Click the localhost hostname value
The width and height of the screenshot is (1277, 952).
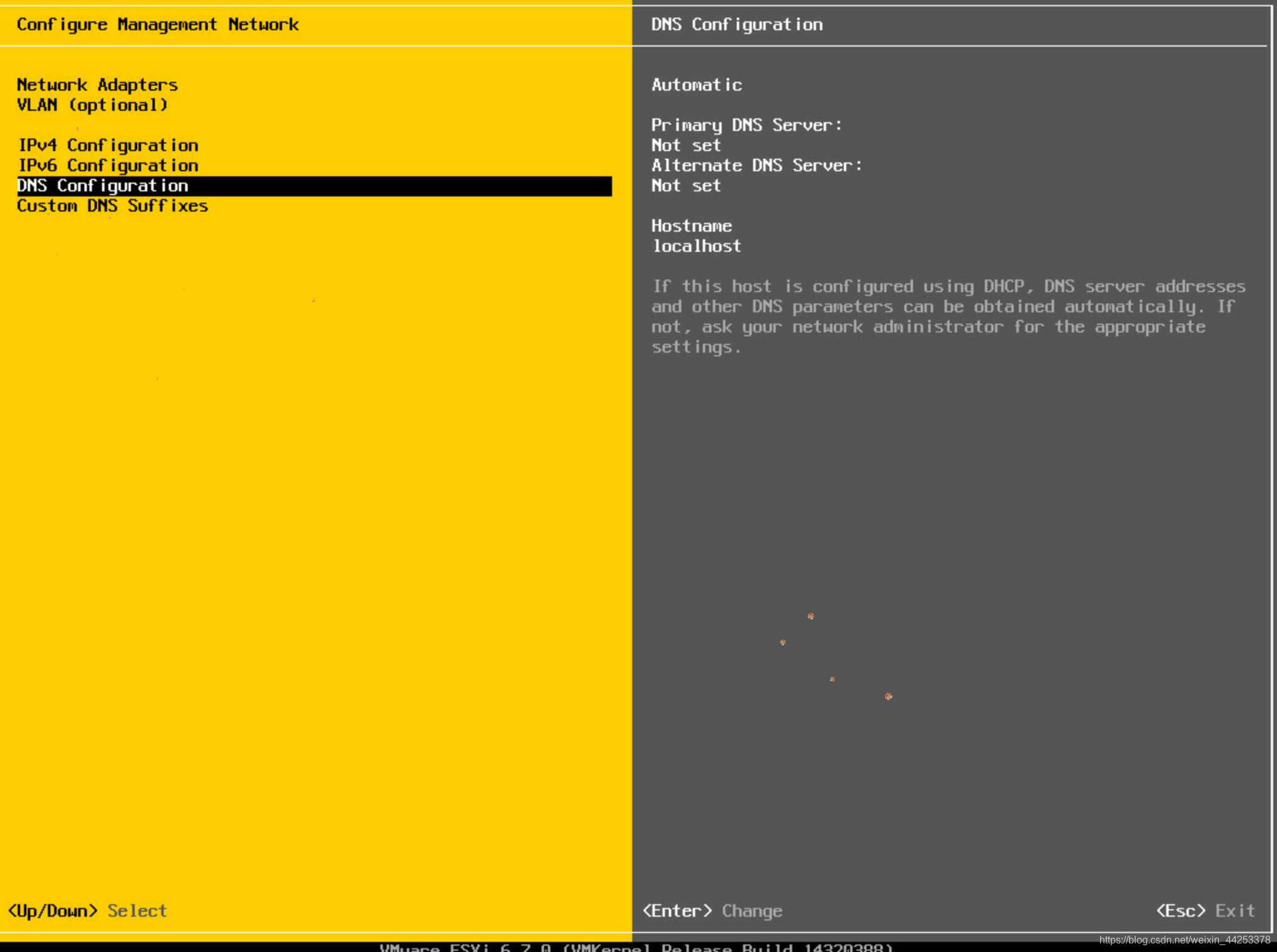pyautogui.click(x=696, y=246)
